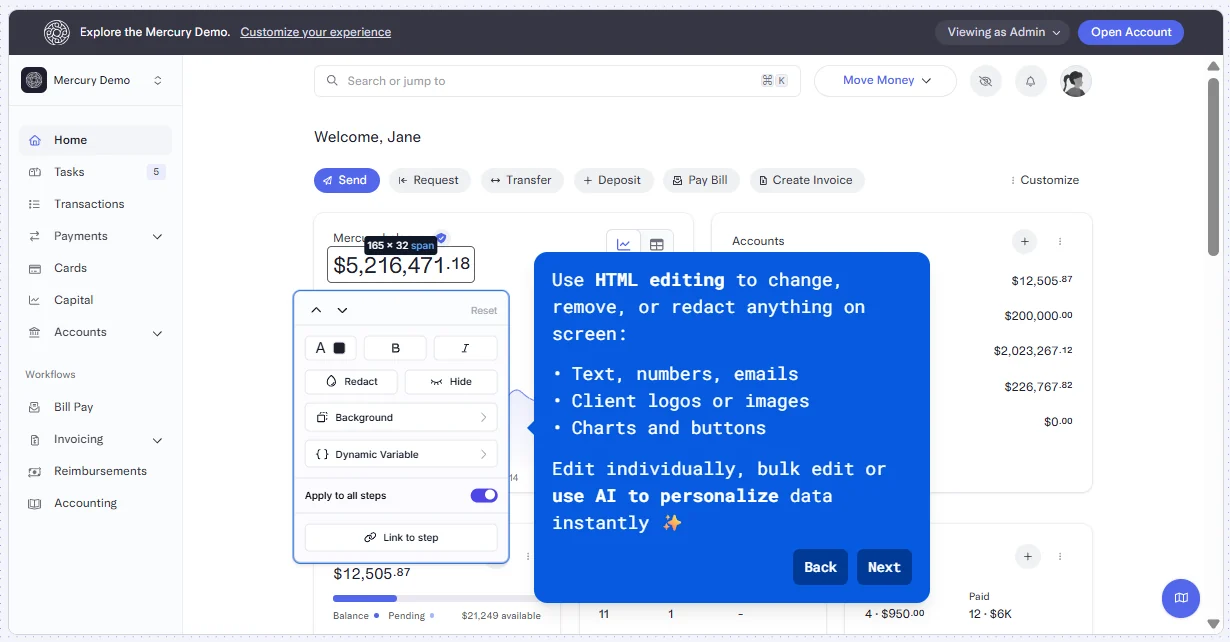Toggle Apply to all steps switch
This screenshot has width=1230, height=642.
click(x=484, y=495)
